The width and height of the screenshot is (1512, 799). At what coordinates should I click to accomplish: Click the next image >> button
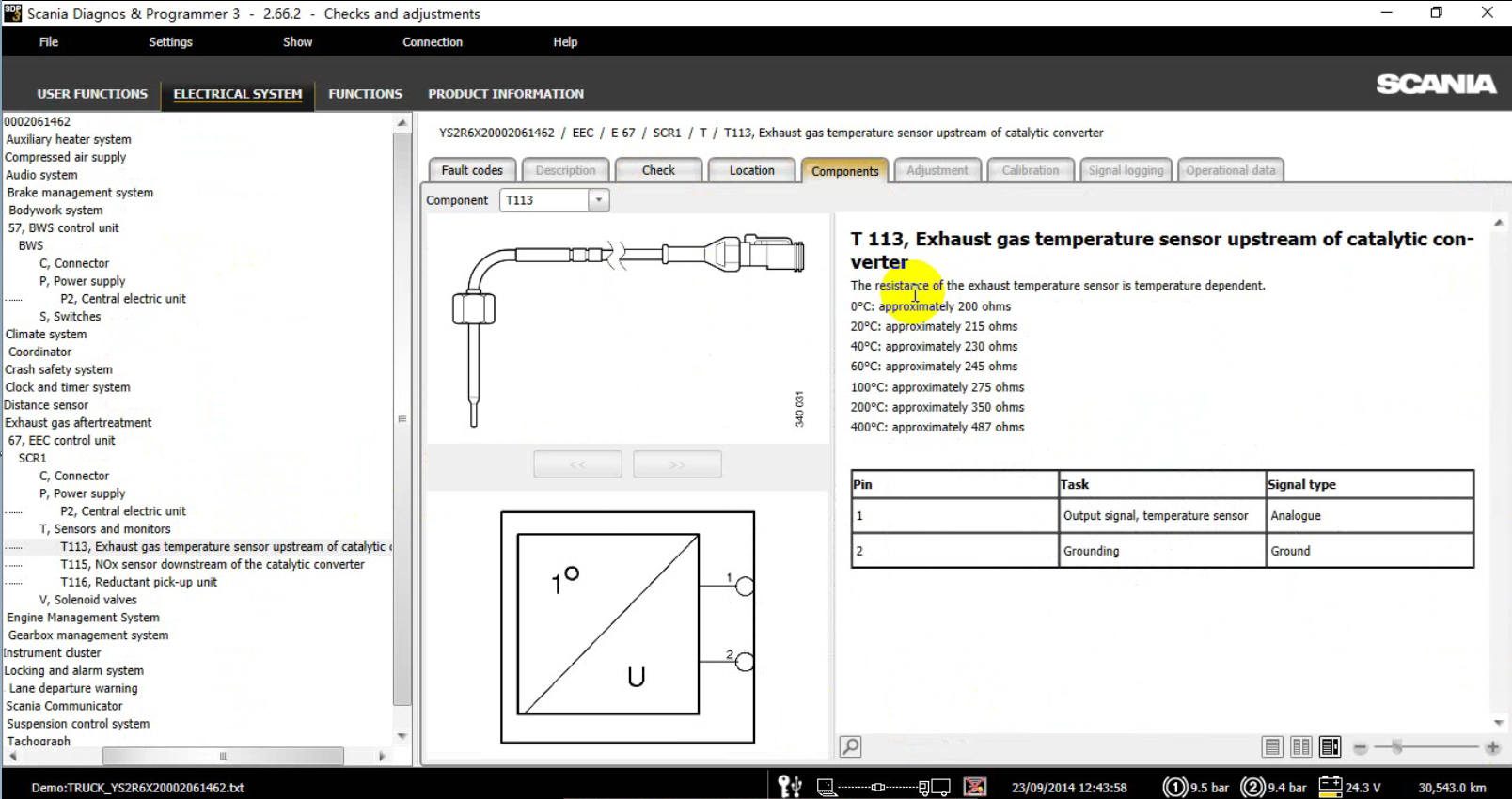click(677, 464)
